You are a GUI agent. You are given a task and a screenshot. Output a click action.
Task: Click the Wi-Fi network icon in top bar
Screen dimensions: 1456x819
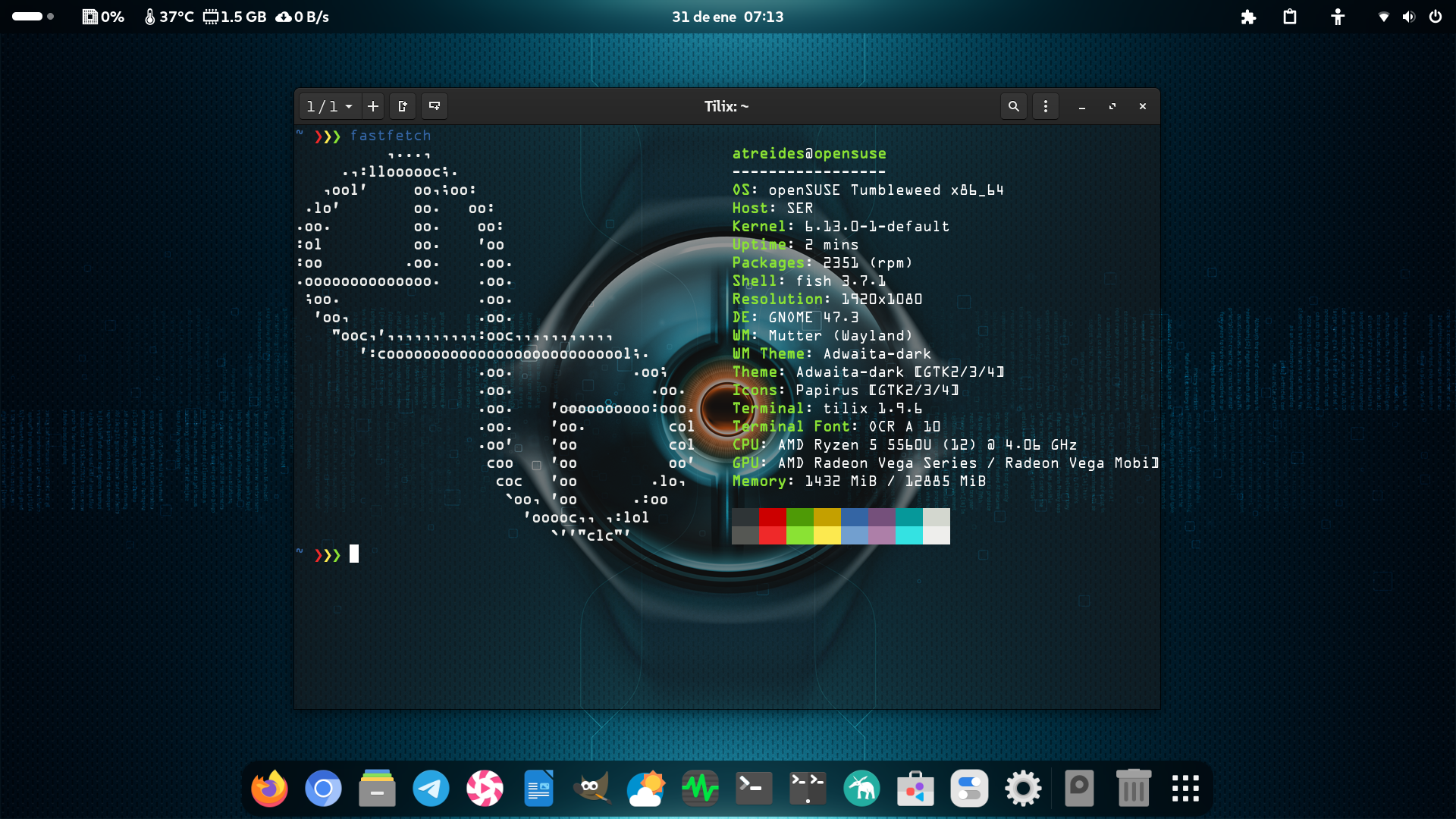point(1384,17)
